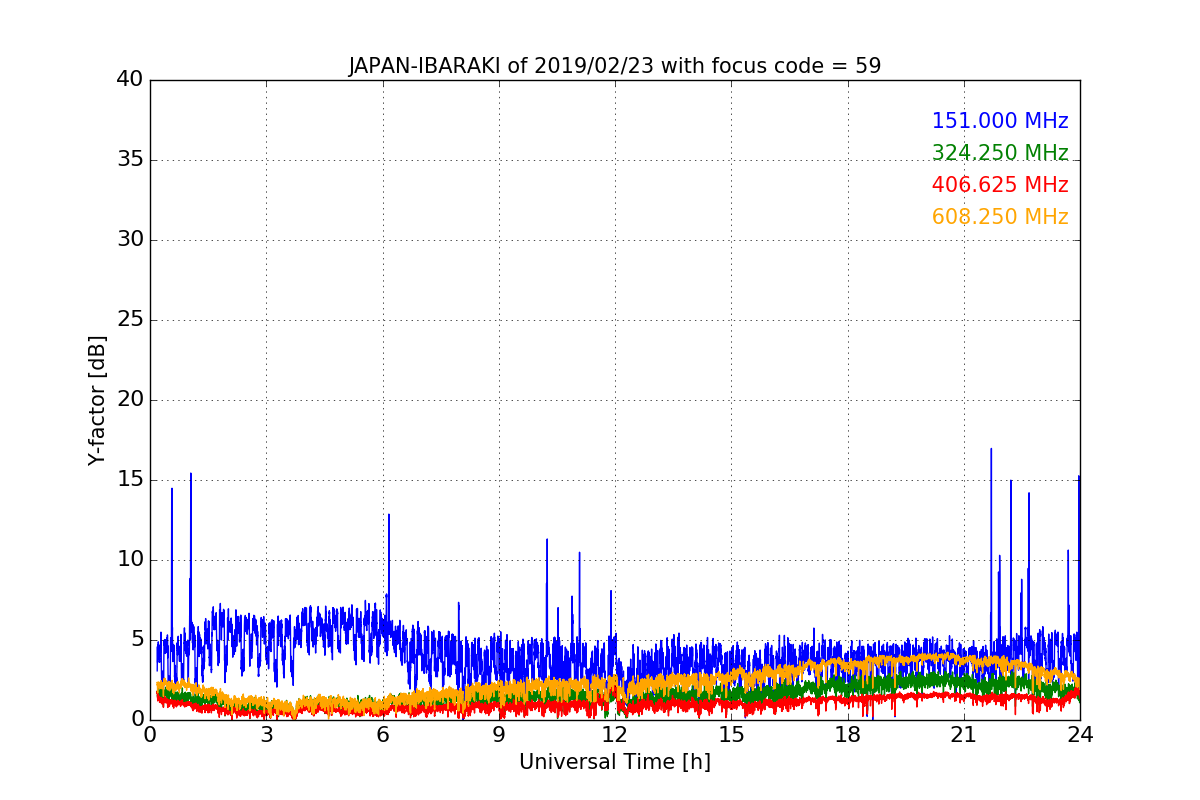1200x800 pixels.
Task: Click the Y-factor [dB] axis label
Action: [97, 400]
